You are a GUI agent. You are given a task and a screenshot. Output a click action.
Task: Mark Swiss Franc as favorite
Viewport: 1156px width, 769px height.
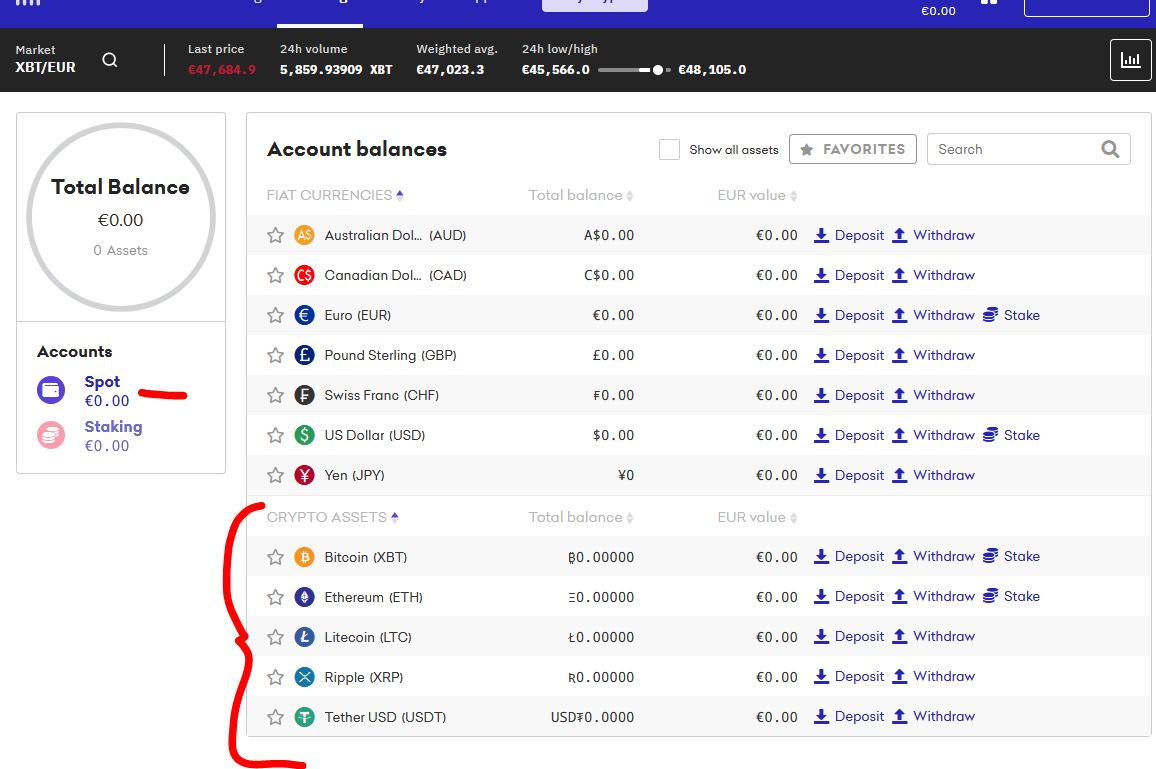point(276,395)
